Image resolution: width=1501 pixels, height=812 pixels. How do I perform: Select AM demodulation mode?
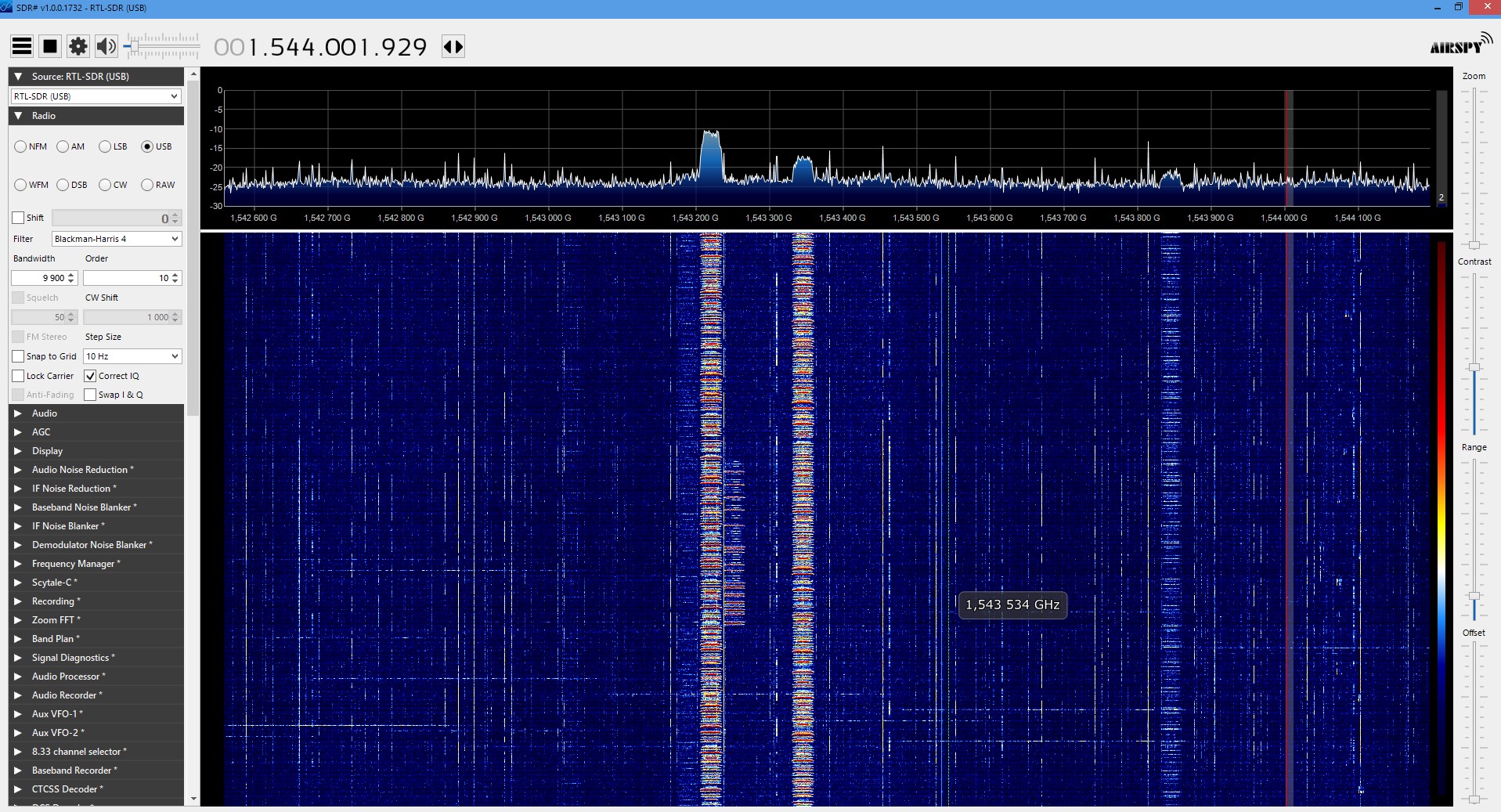point(70,146)
